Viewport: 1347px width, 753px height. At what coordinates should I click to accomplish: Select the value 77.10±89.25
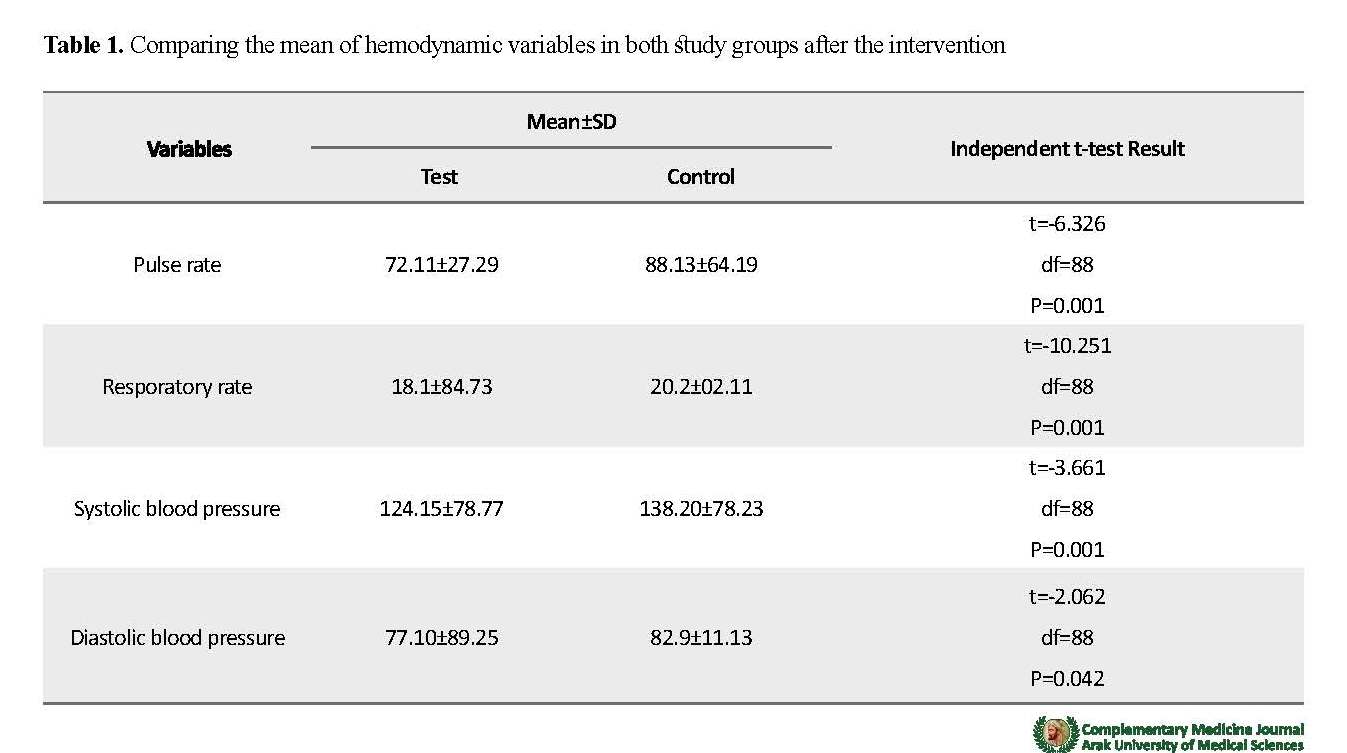pyautogui.click(x=441, y=638)
